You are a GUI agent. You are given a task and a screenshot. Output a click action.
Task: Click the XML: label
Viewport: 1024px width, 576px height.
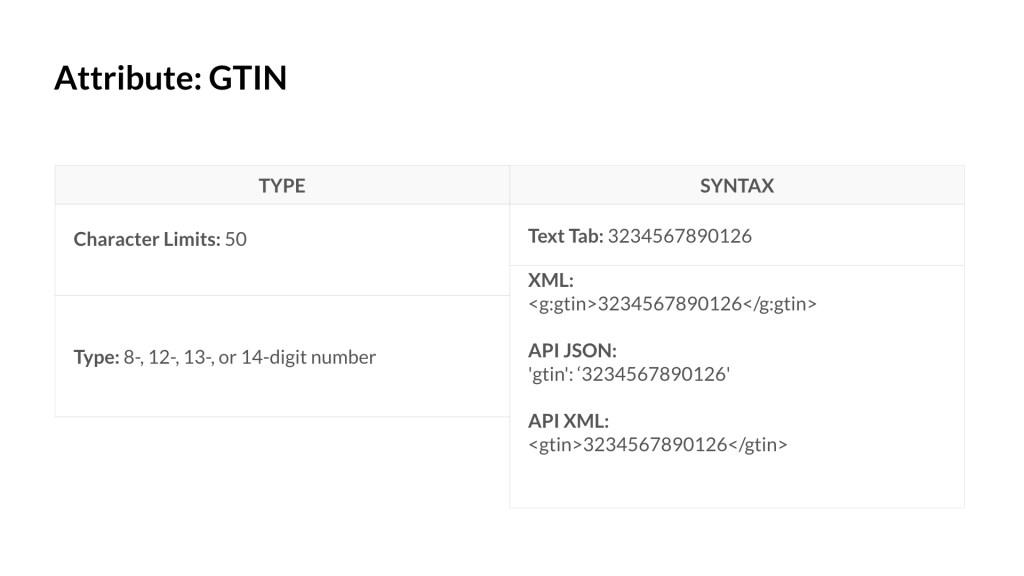point(551,280)
